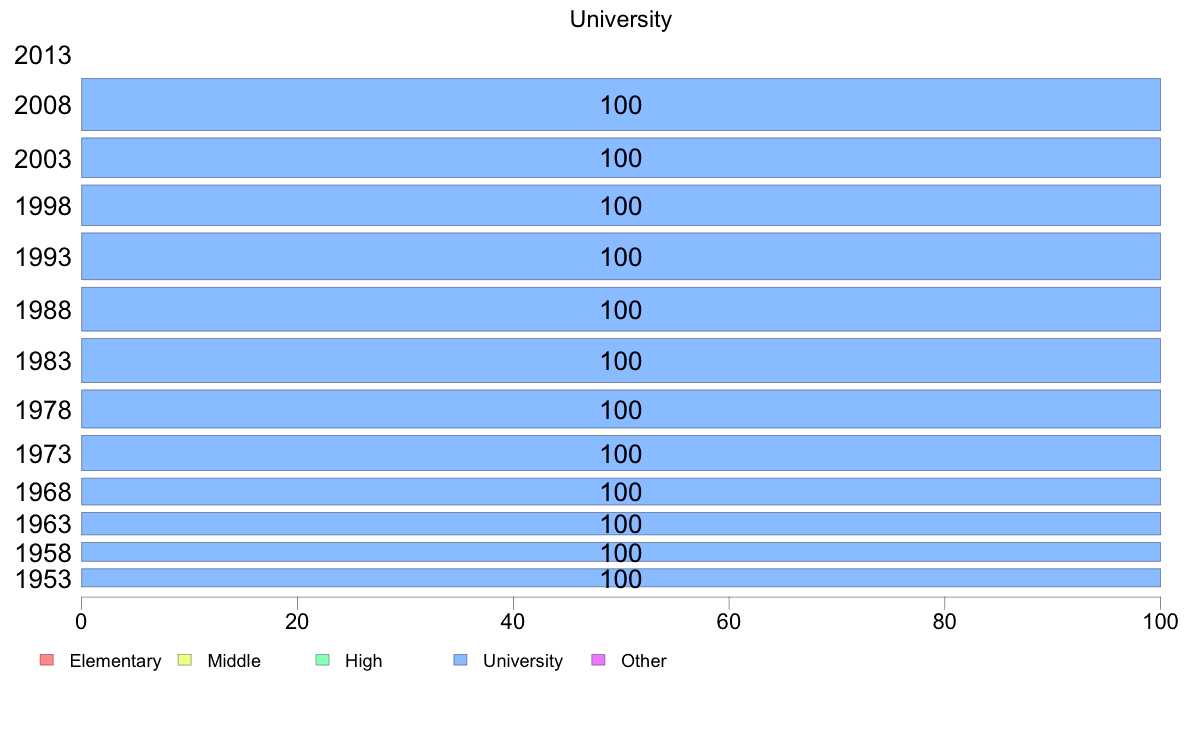This screenshot has width=1188, height=736.
Task: Click the Middle yellow legend swatch
Action: (x=184, y=660)
